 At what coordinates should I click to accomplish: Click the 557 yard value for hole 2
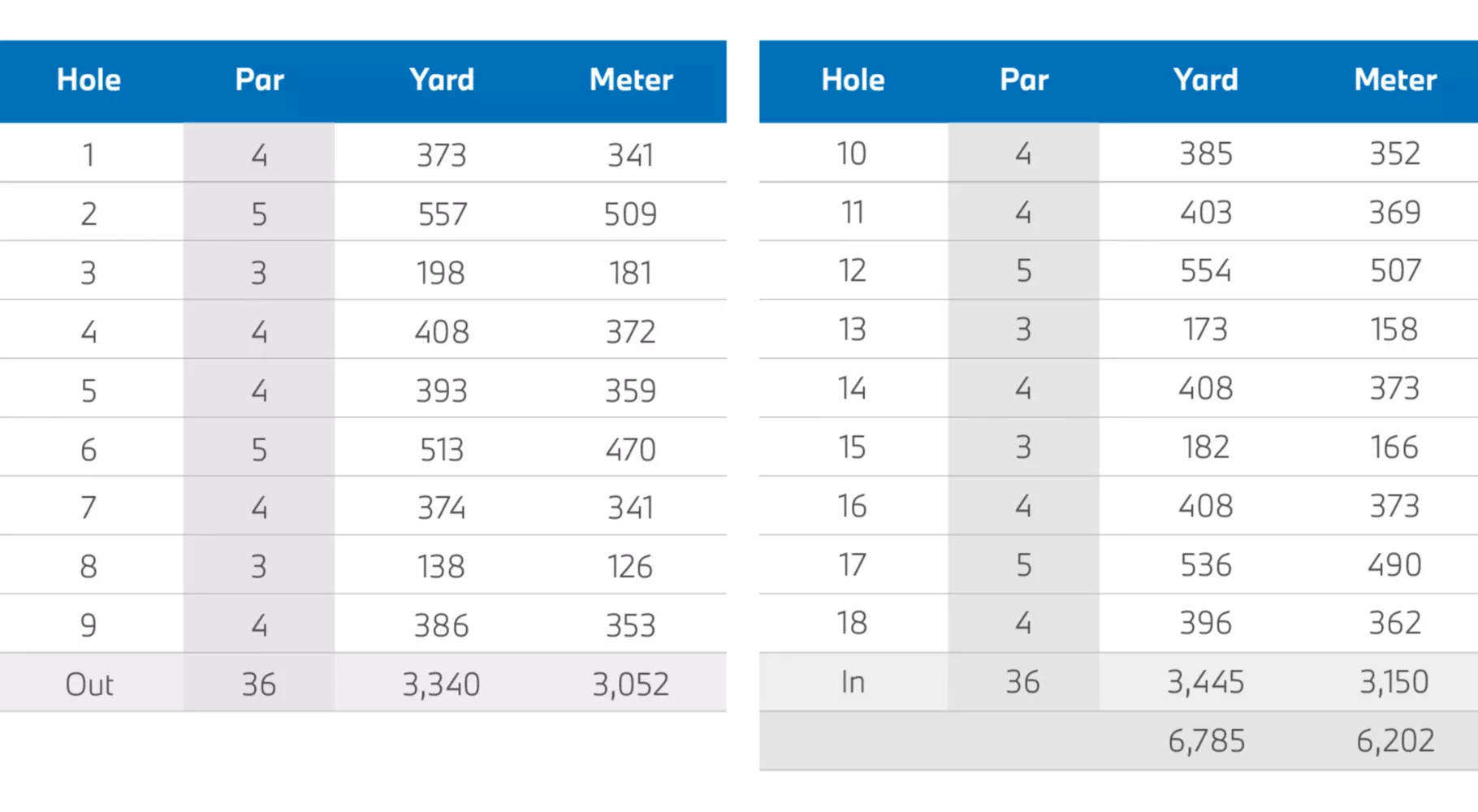tap(442, 214)
